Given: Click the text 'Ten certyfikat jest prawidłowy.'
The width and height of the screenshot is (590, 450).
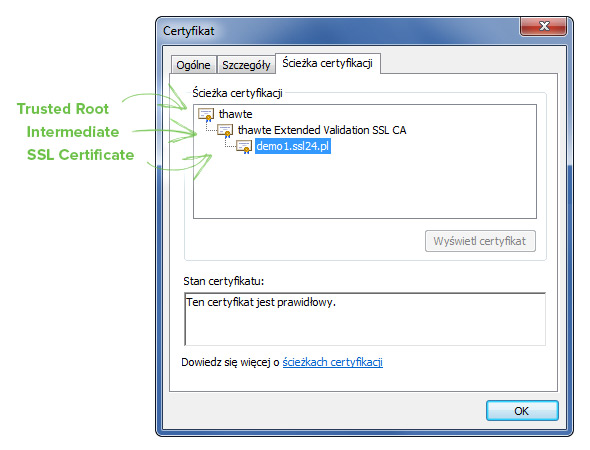Looking at the screenshot, I should [261, 302].
